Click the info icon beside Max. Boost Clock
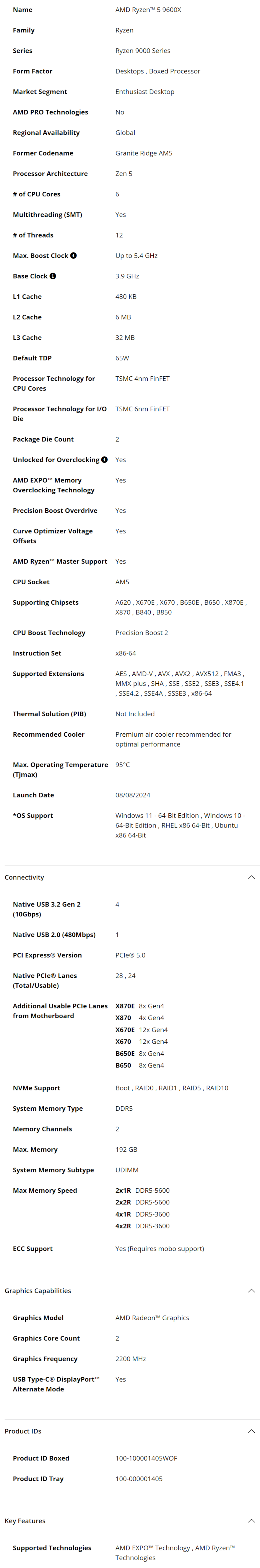The height and width of the screenshot is (1568, 260). (x=73, y=256)
